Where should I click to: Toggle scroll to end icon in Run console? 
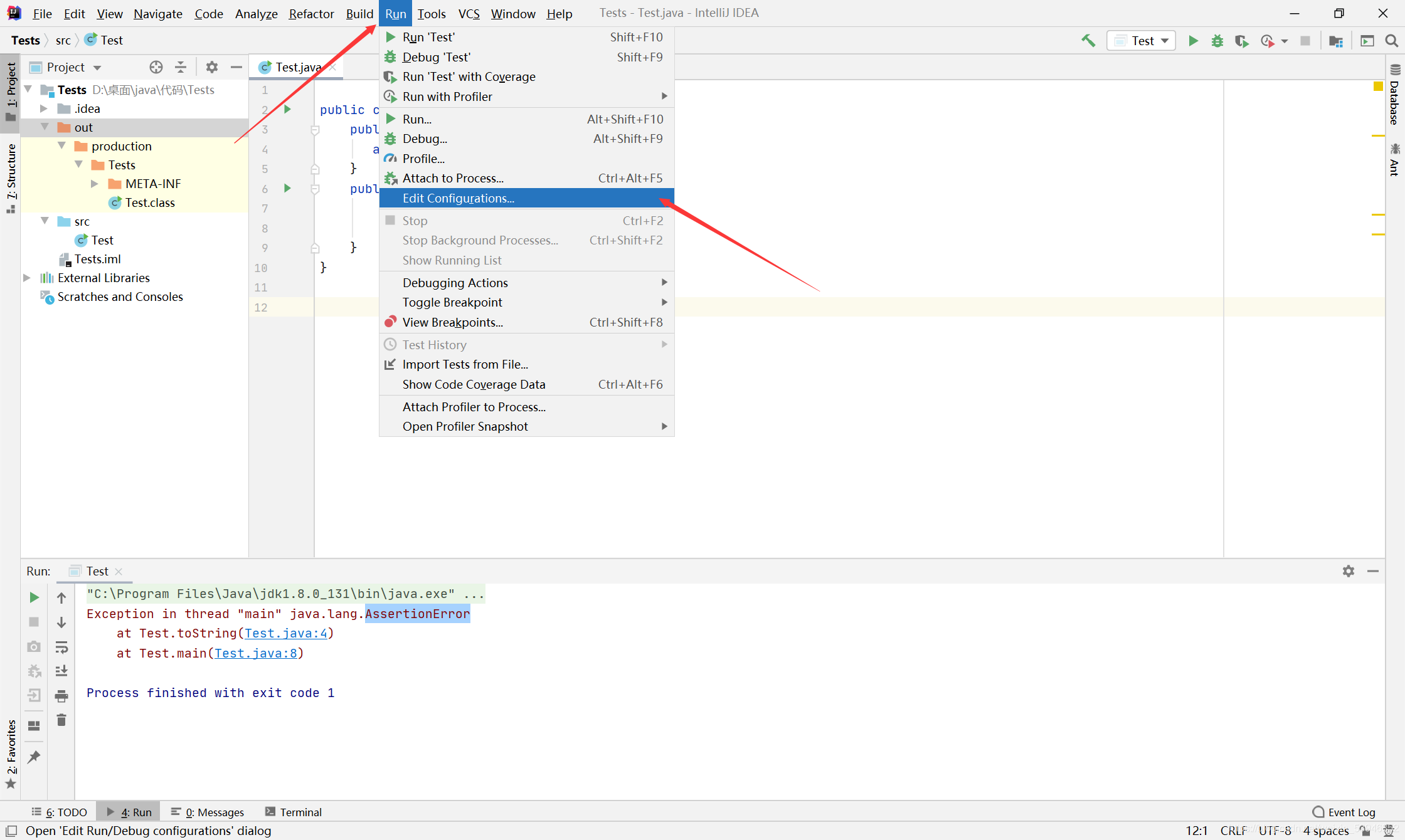coord(61,671)
